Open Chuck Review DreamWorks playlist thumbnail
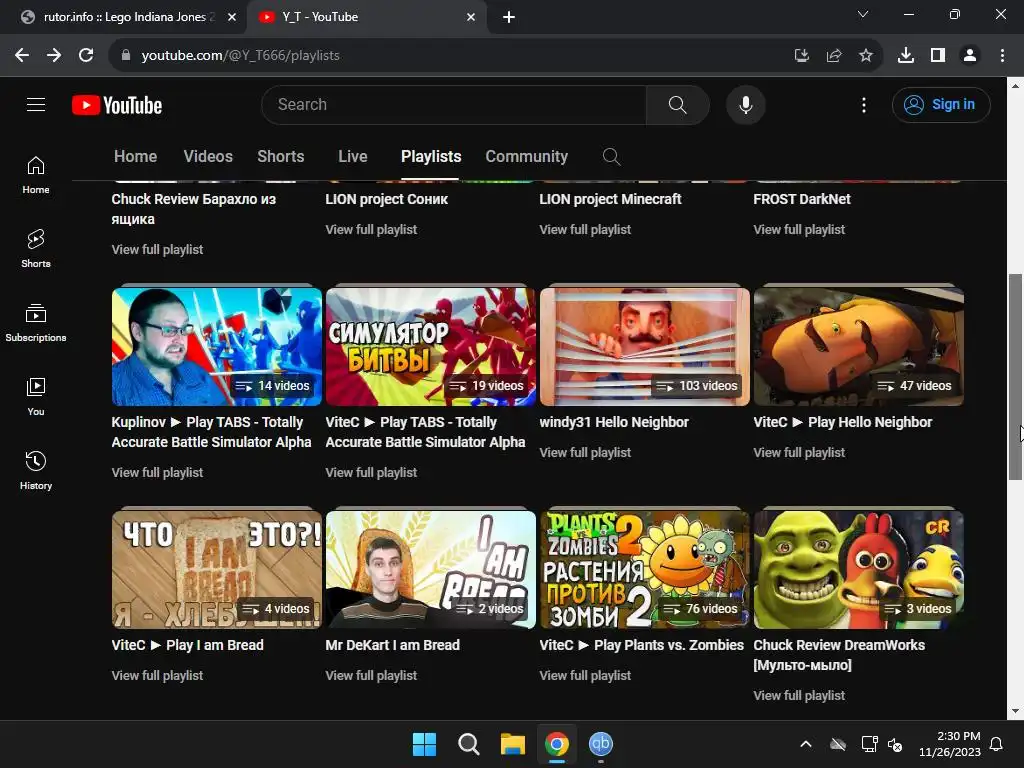Screen dimensions: 1024x768 859,569
